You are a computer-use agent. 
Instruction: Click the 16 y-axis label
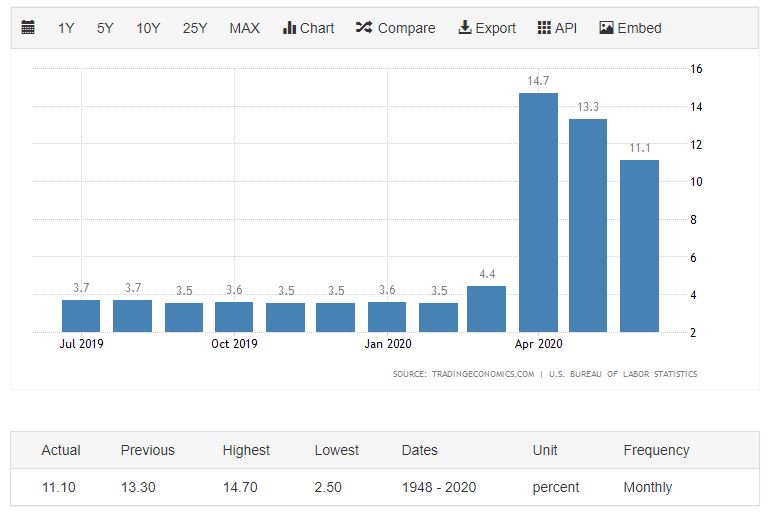point(696,69)
